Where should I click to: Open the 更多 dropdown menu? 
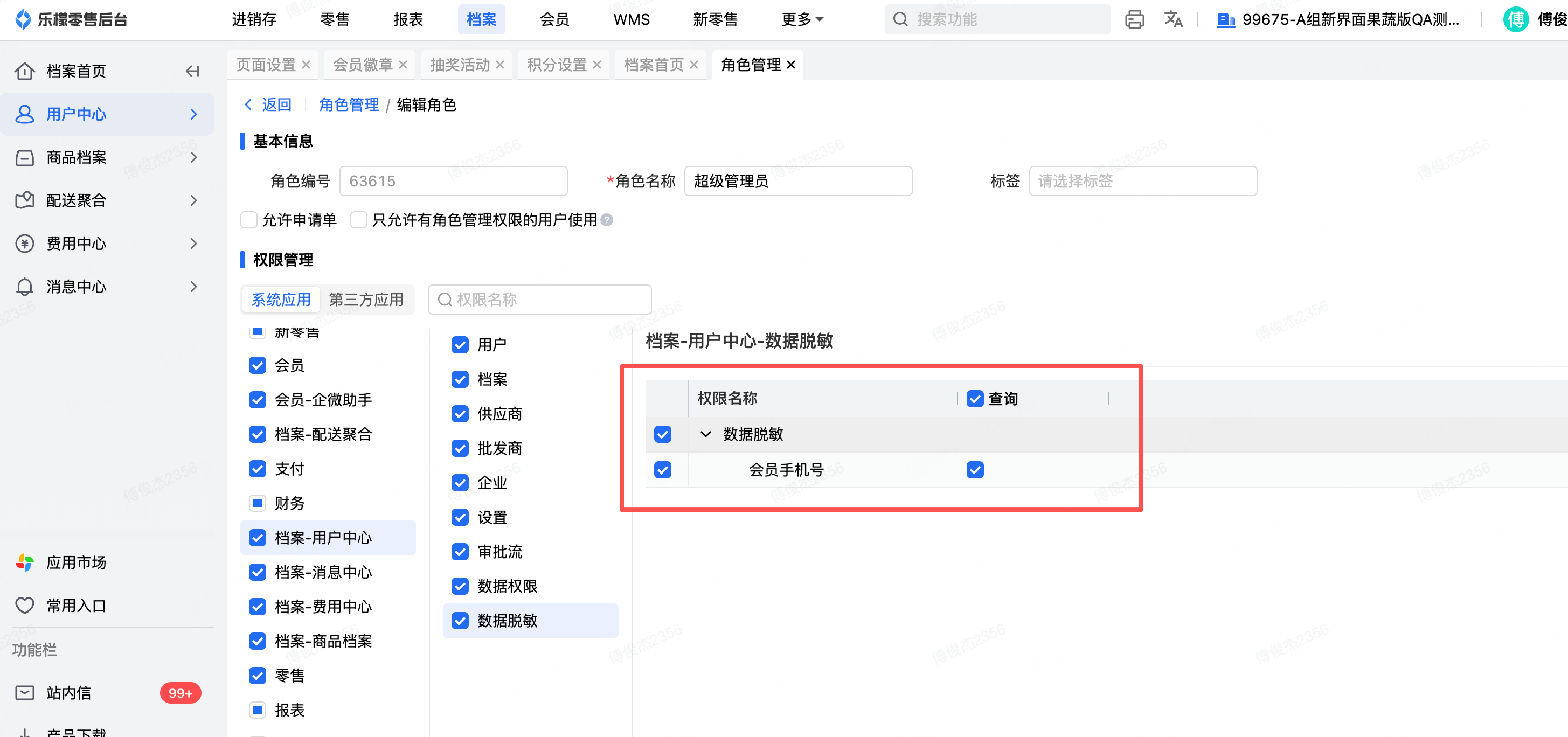(x=801, y=19)
